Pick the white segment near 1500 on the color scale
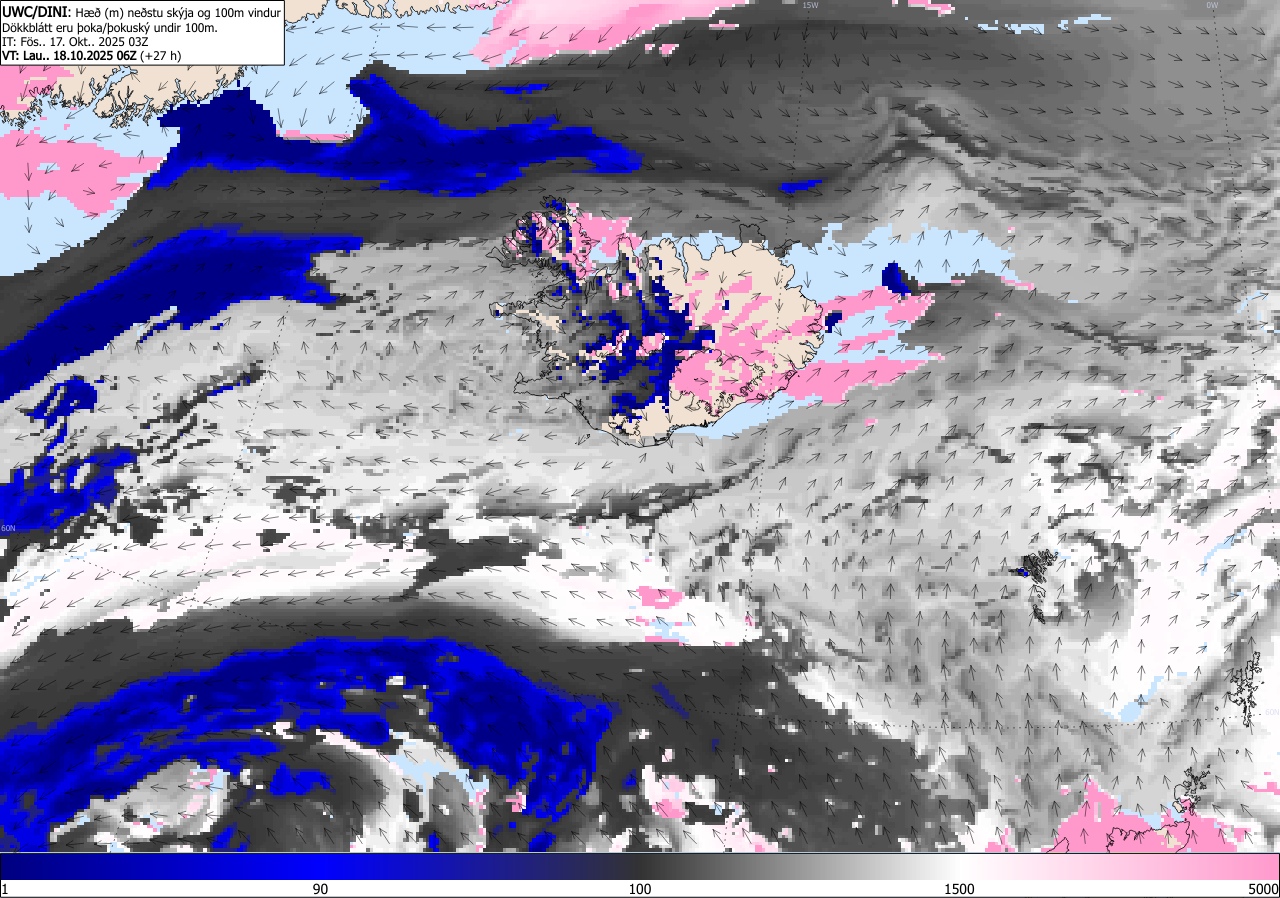 coord(960,866)
